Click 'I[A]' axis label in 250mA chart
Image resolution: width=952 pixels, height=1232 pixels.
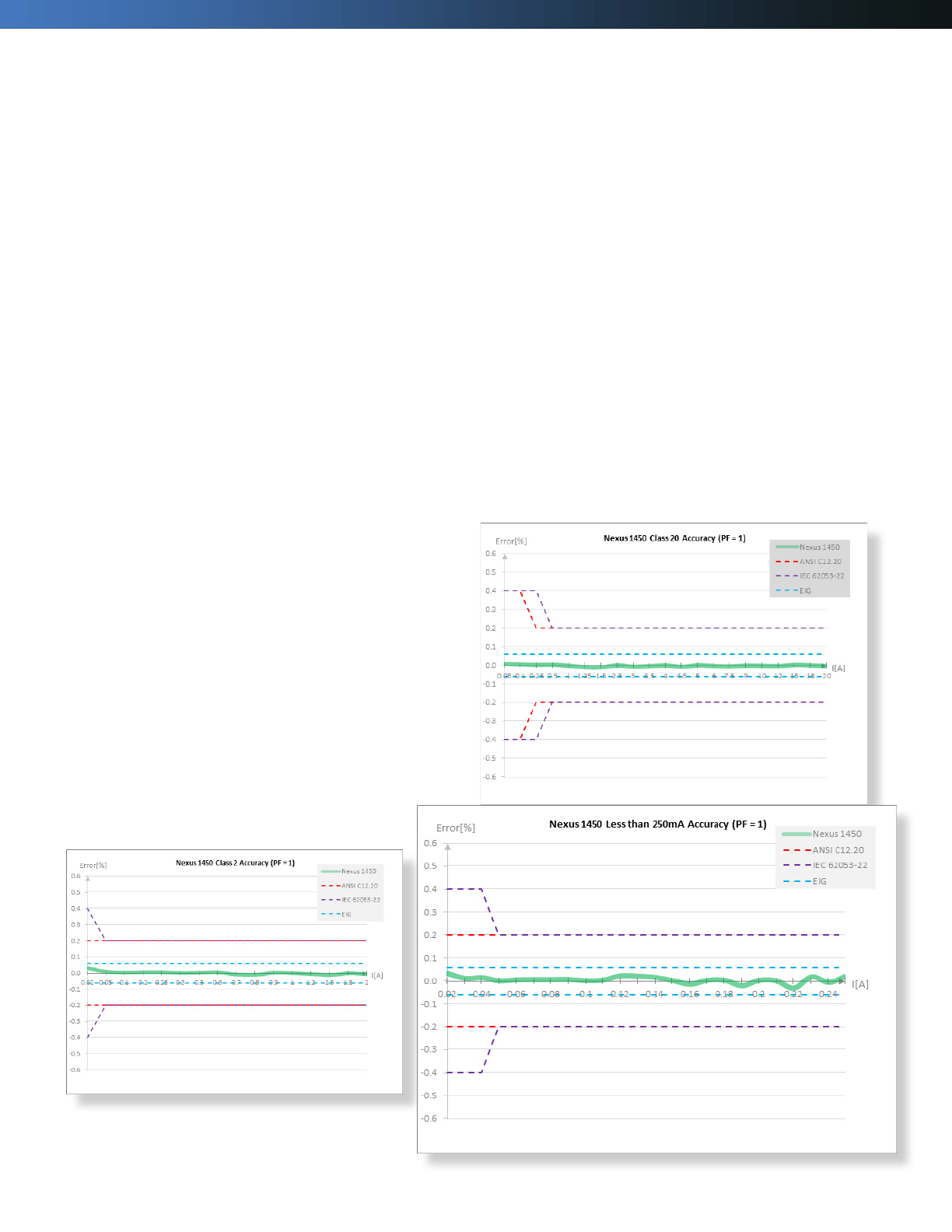pos(860,985)
